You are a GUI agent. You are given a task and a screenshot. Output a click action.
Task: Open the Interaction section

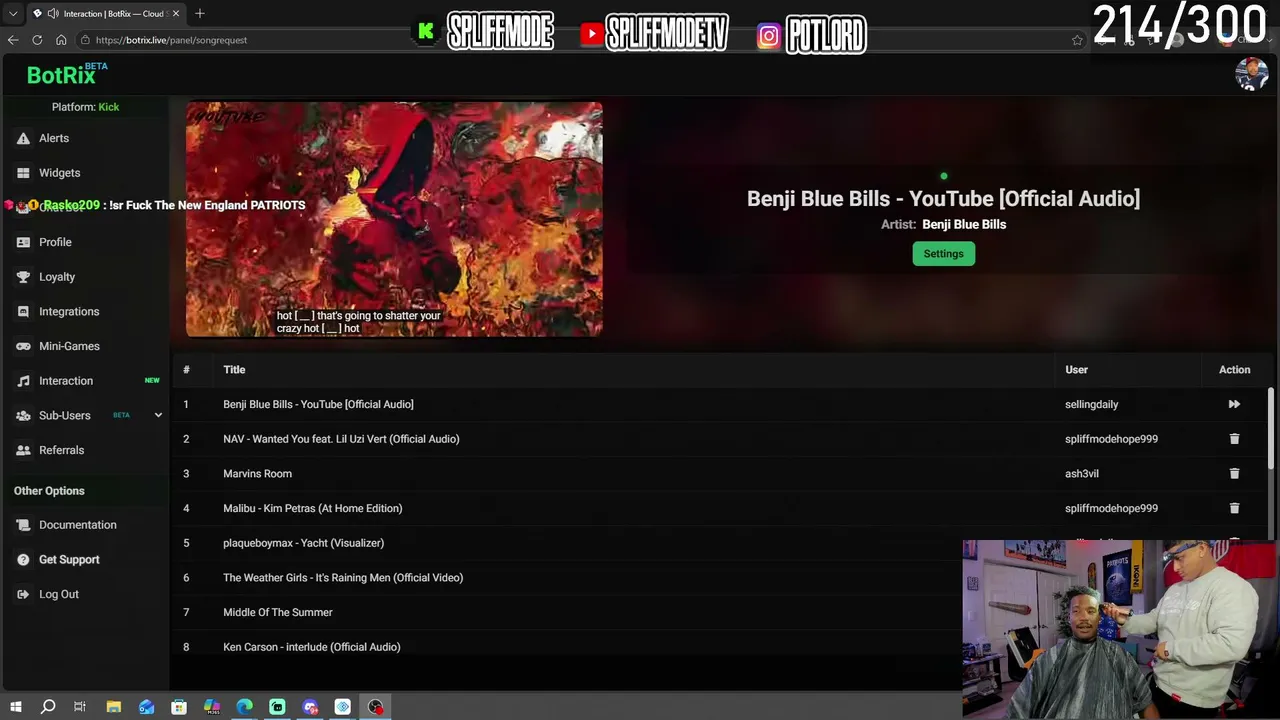click(66, 381)
